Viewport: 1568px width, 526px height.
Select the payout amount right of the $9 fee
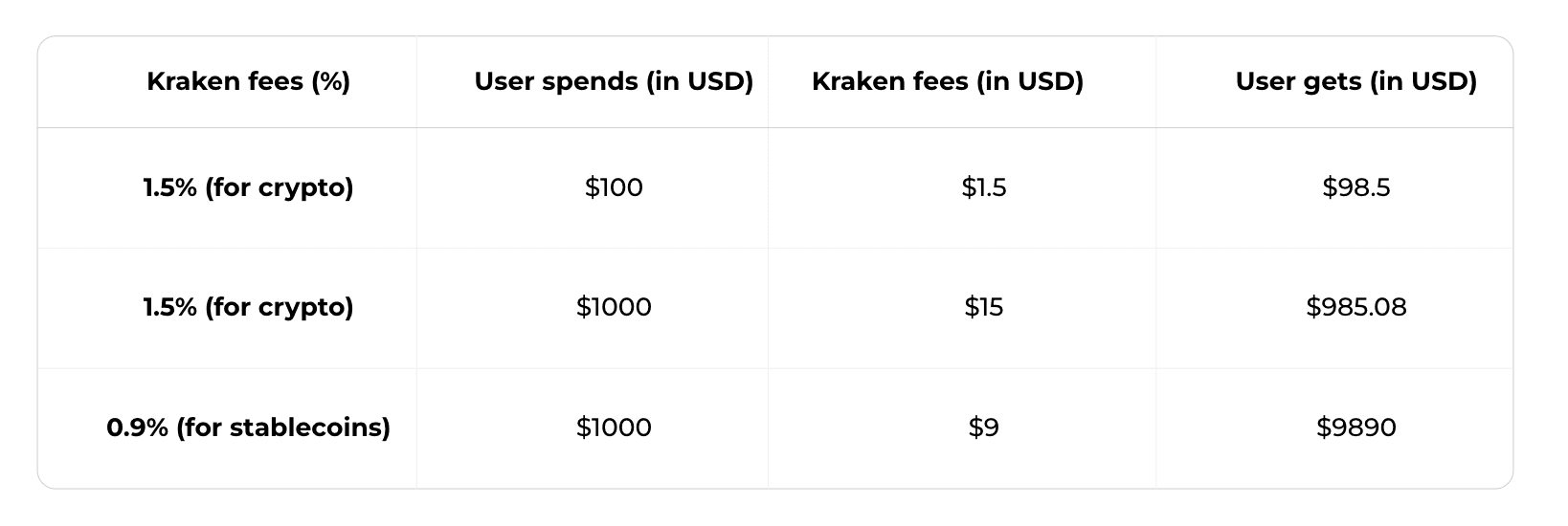click(1355, 427)
